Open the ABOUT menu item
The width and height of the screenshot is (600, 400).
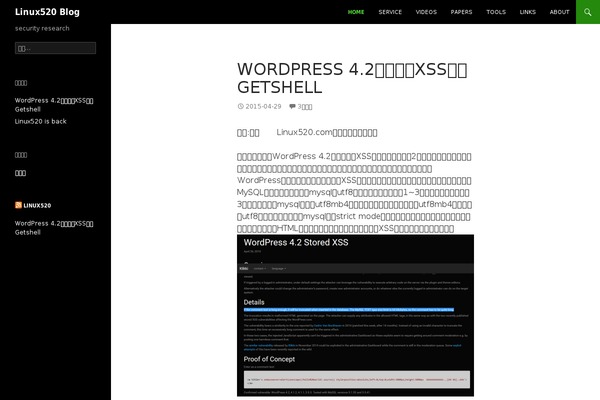(x=559, y=12)
